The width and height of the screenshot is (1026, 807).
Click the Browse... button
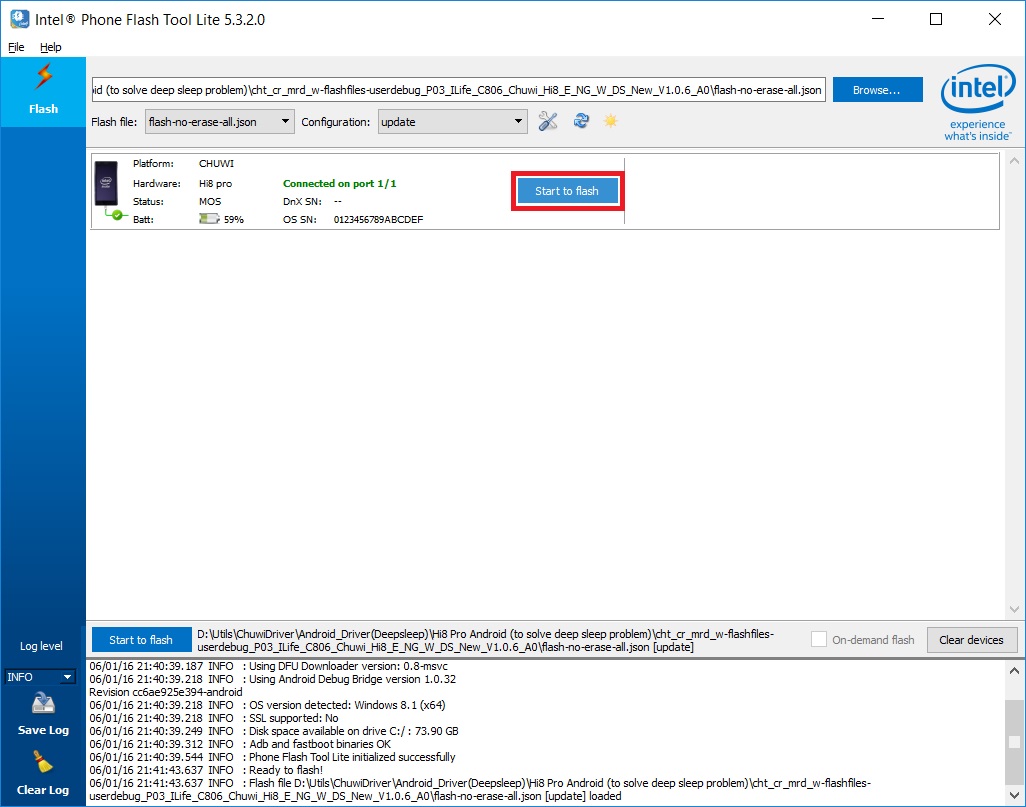[x=877, y=90]
